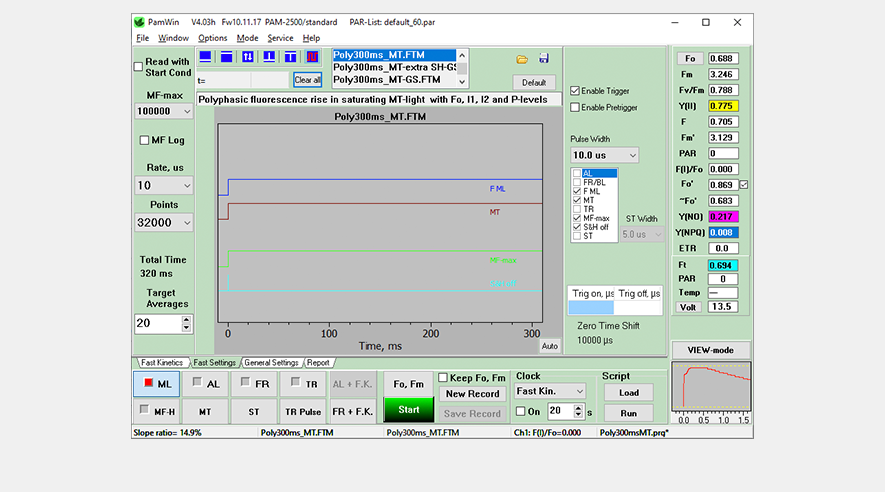885x492 pixels.
Task: Click the FR + F.K. button
Action: (352, 411)
